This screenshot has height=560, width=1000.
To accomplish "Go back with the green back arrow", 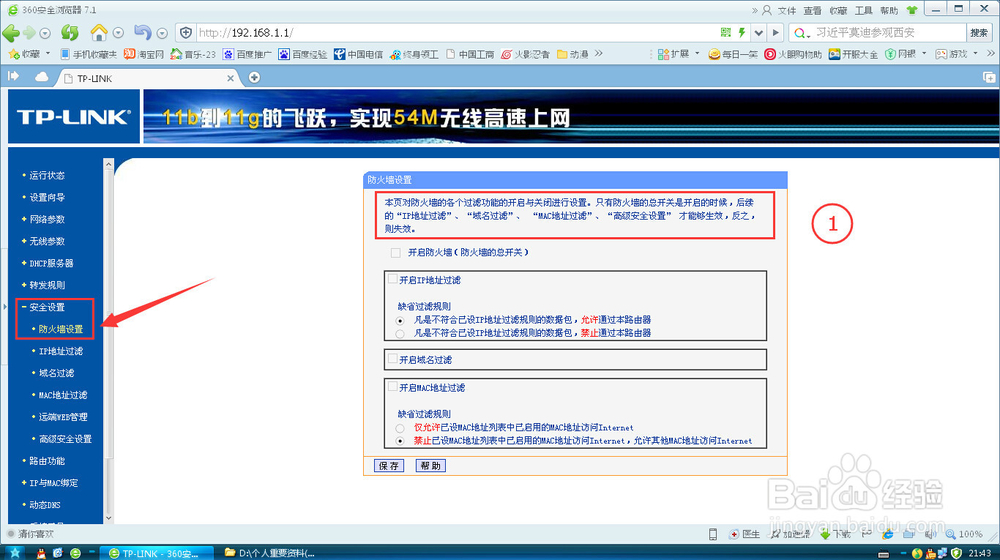I will click(x=11, y=33).
